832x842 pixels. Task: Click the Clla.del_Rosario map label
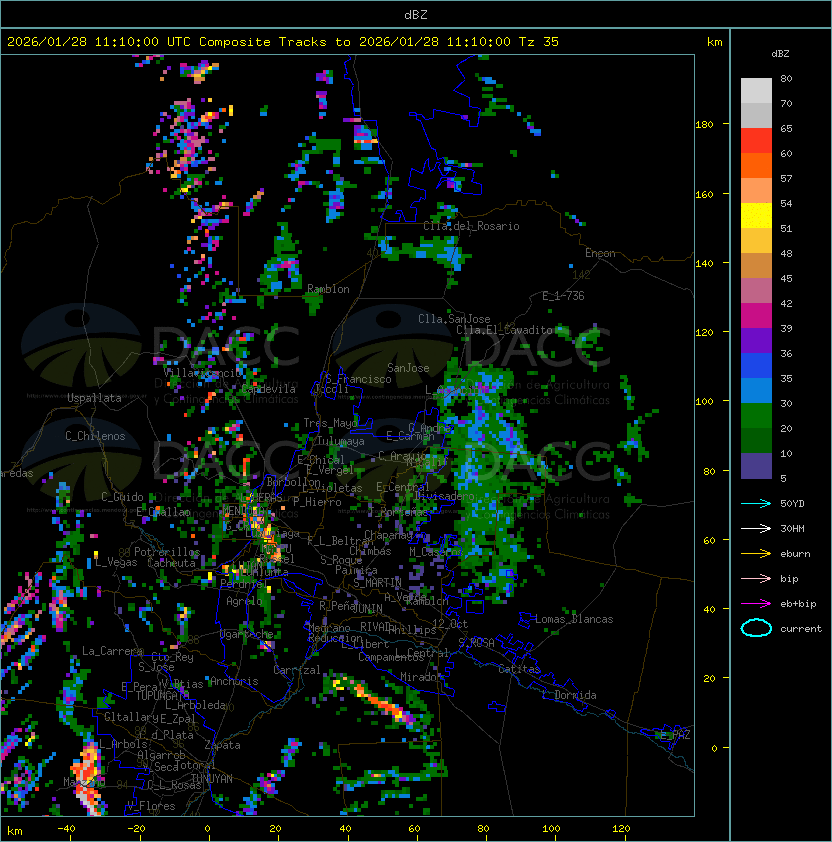pos(471,226)
